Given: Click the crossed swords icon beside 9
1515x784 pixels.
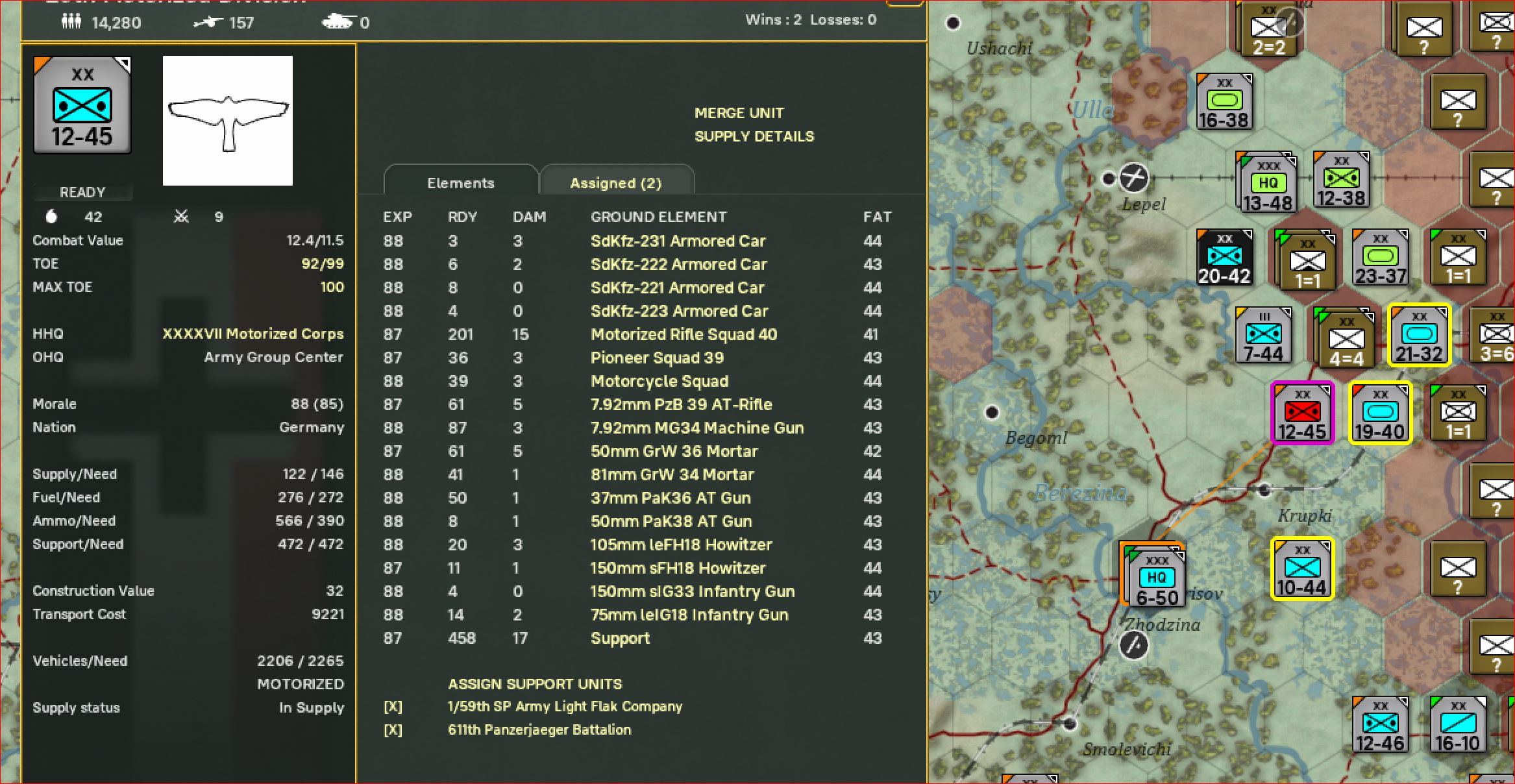Looking at the screenshot, I should pos(181,217).
